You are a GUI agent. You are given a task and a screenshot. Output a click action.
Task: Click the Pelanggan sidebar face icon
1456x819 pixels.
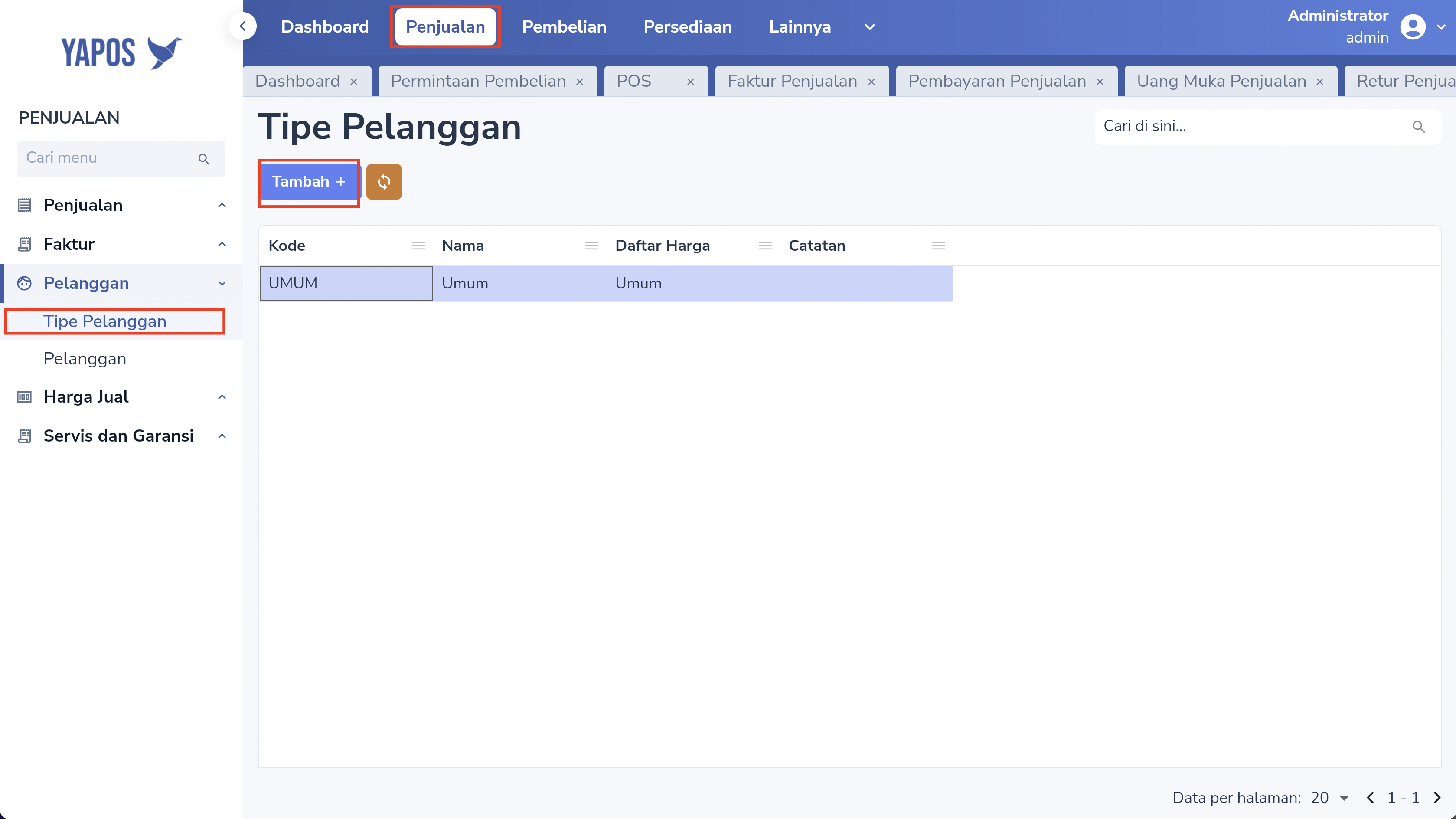24,283
